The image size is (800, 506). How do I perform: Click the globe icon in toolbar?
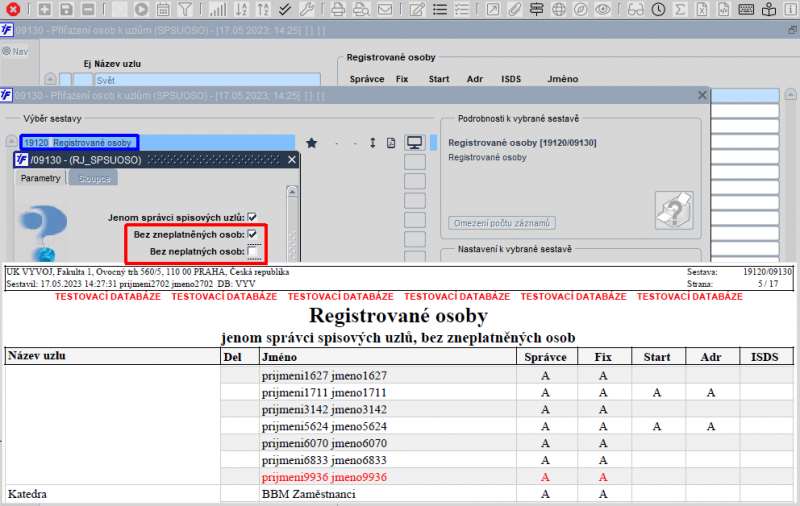(x=559, y=9)
